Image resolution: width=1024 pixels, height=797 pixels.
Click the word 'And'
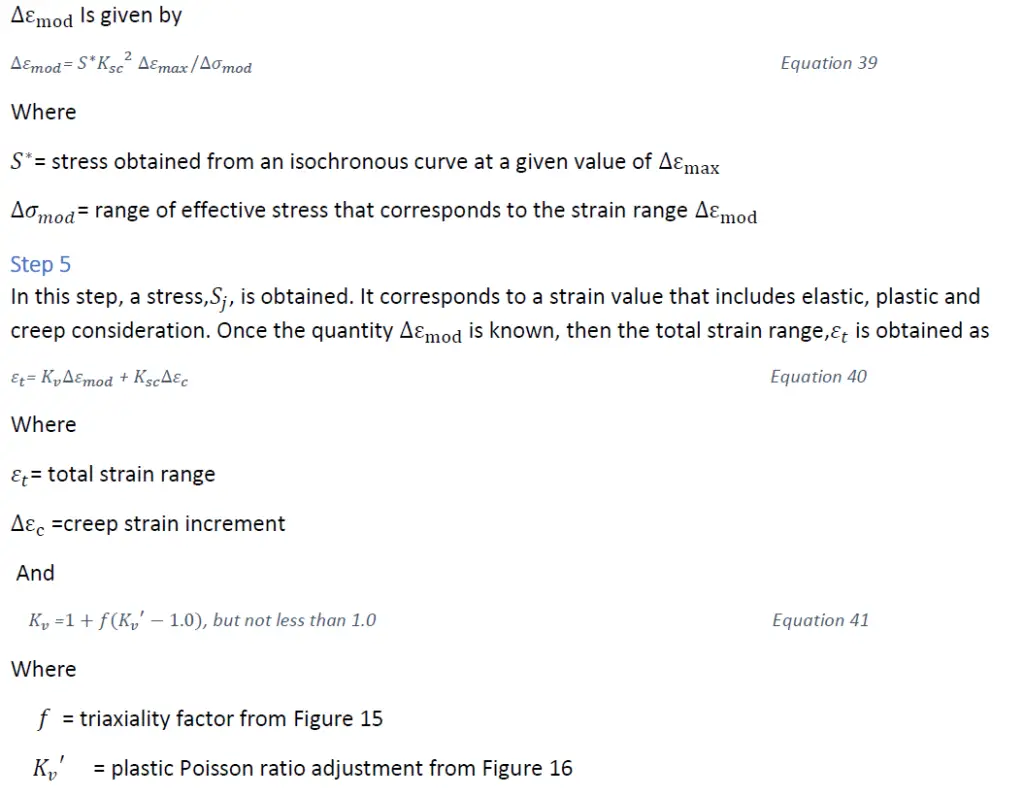point(35,573)
